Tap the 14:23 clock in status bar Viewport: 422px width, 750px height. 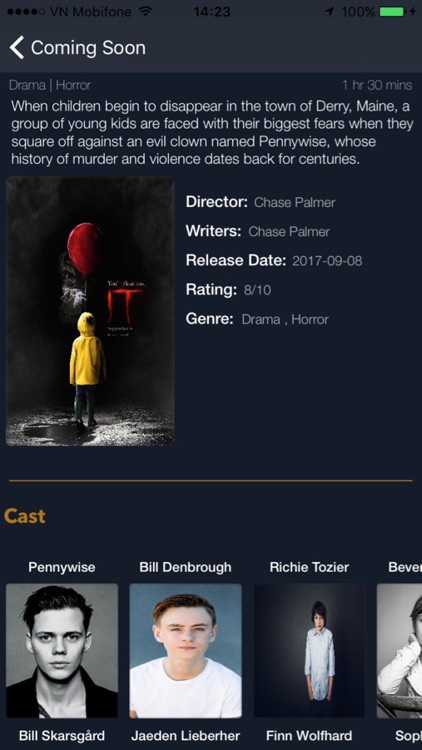[x=212, y=11]
